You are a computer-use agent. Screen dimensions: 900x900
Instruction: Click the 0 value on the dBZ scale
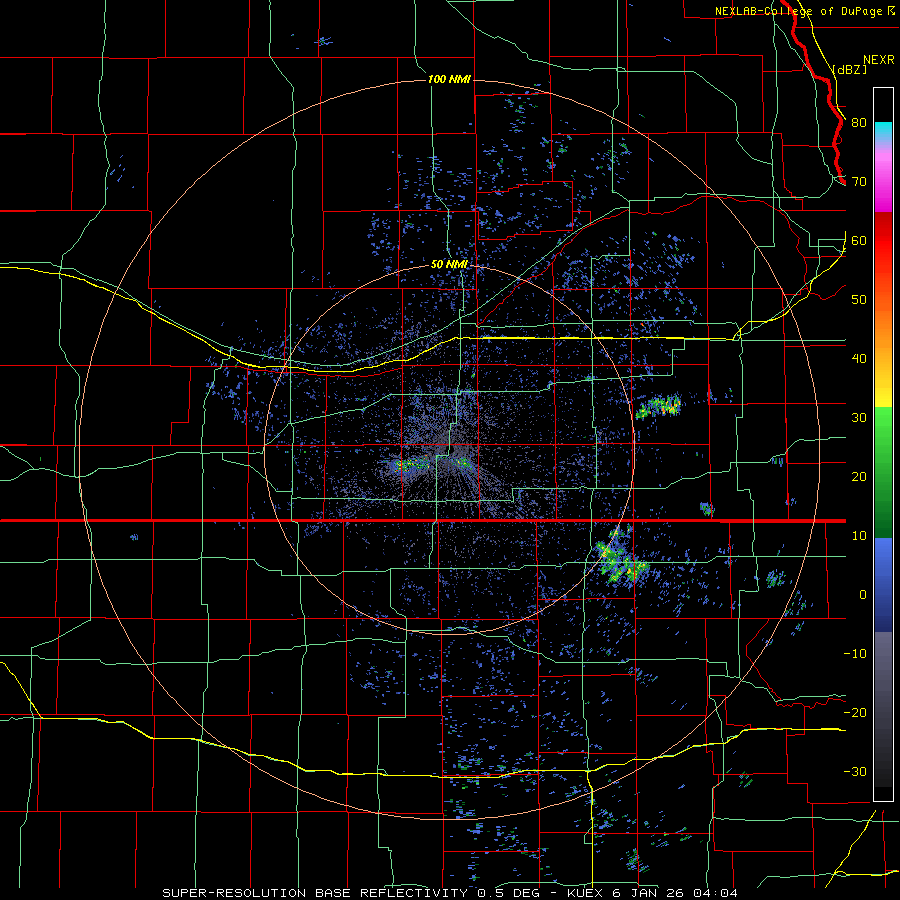(863, 595)
